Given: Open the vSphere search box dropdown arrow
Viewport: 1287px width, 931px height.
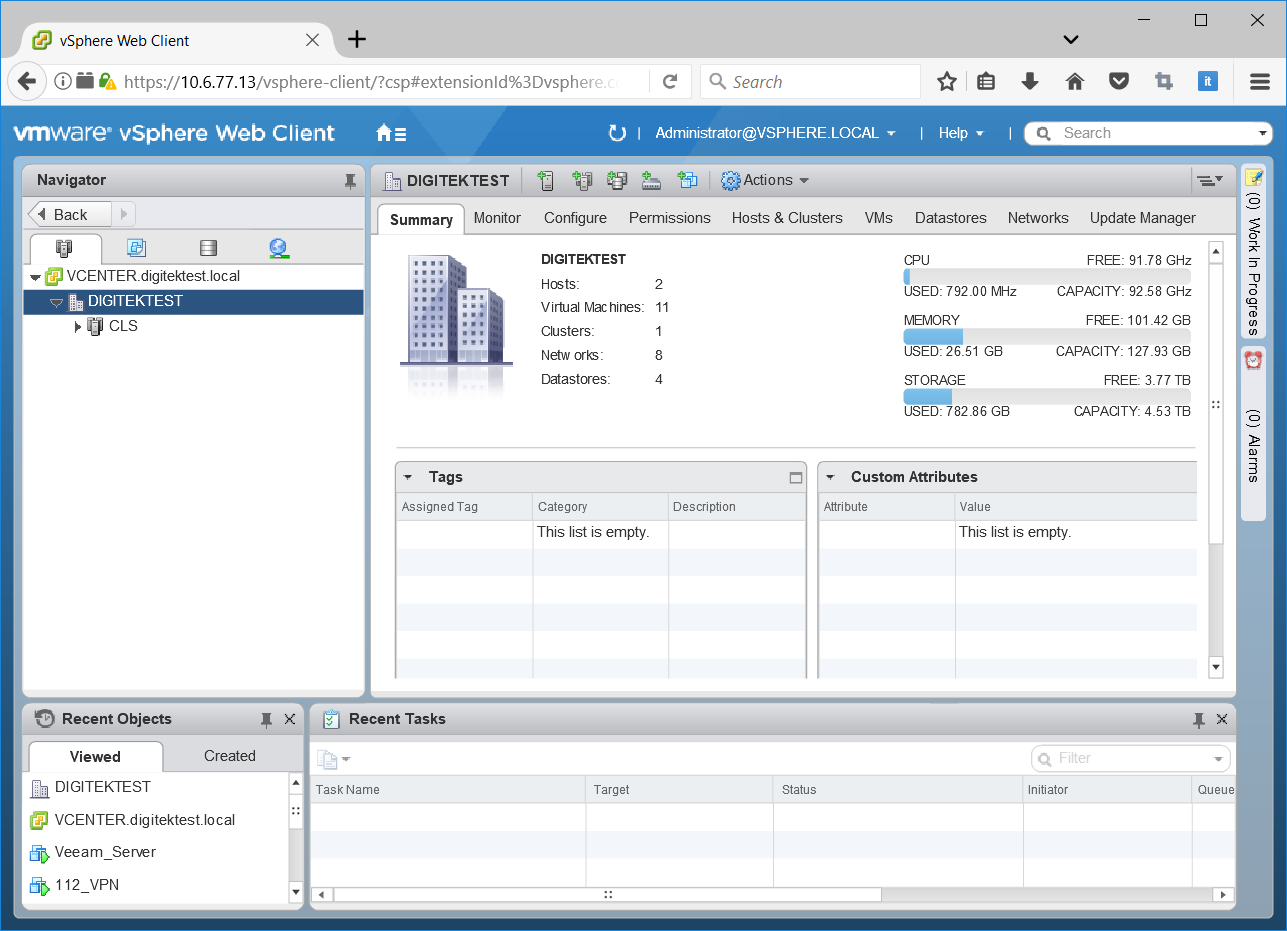Looking at the screenshot, I should pos(1263,133).
